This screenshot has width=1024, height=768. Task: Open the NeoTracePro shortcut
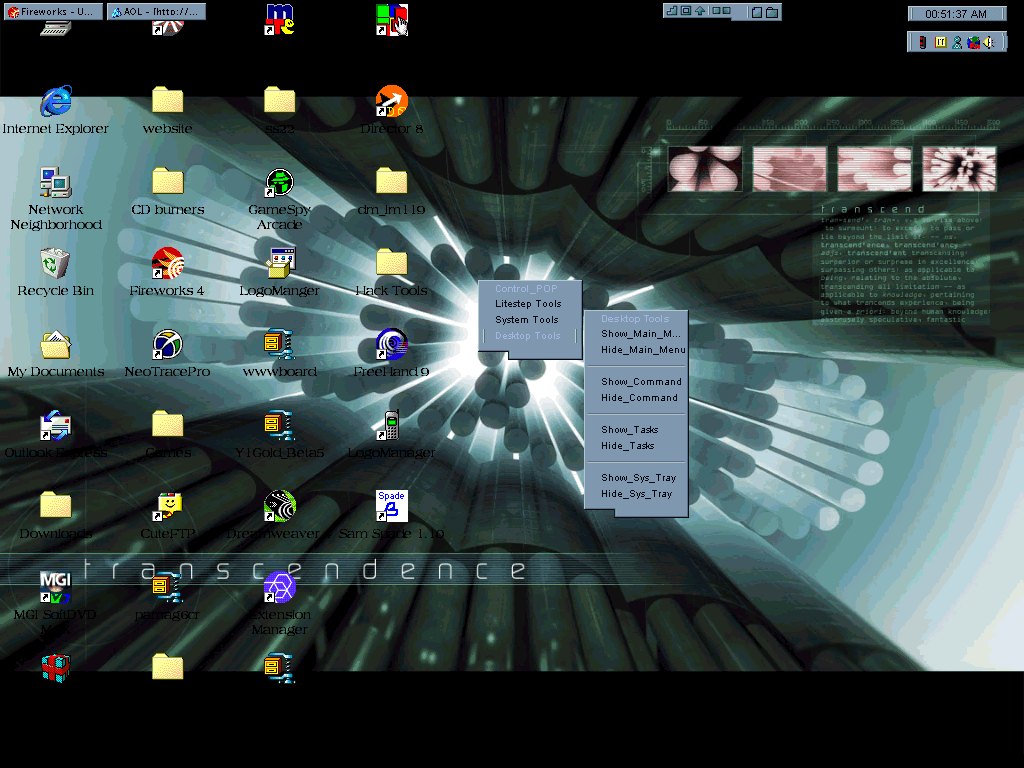167,346
